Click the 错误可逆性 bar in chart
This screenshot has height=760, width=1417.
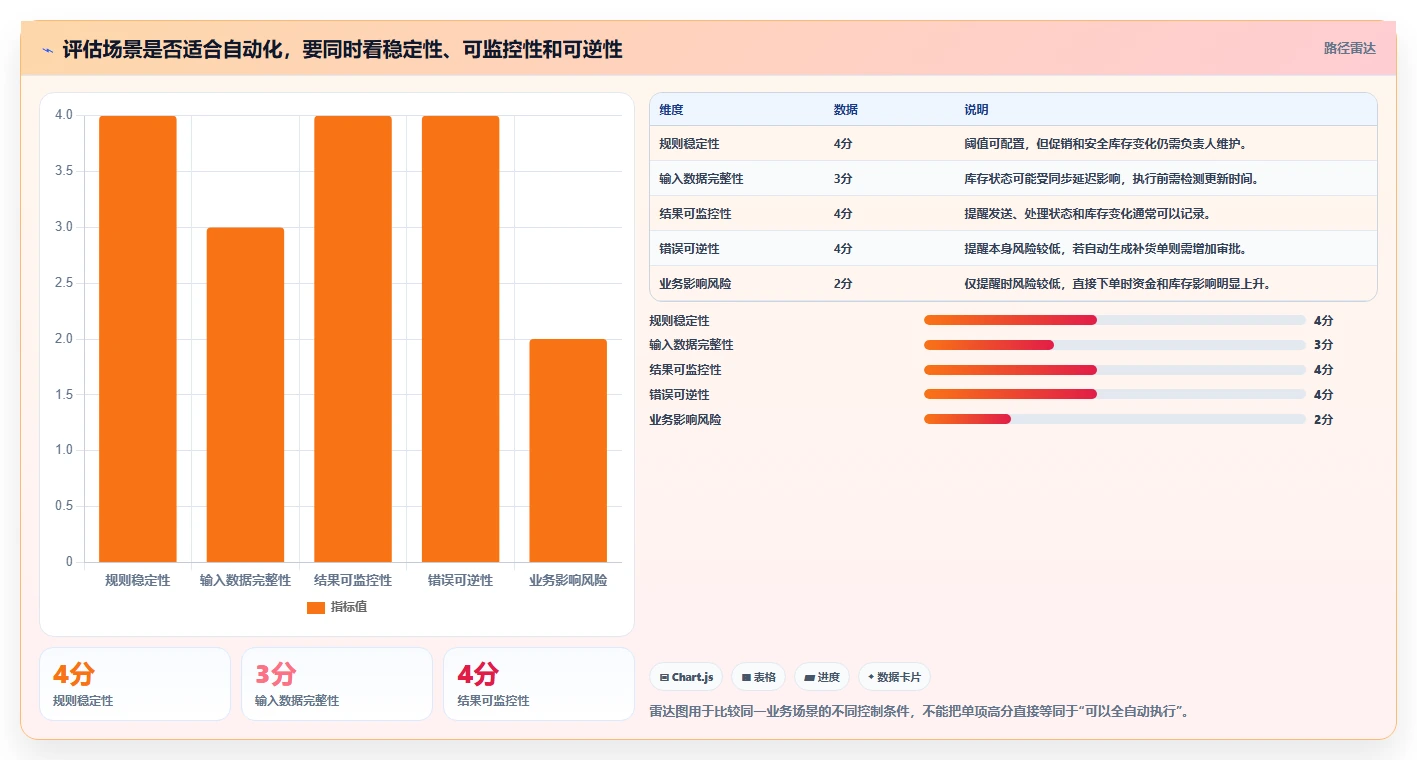click(460, 339)
